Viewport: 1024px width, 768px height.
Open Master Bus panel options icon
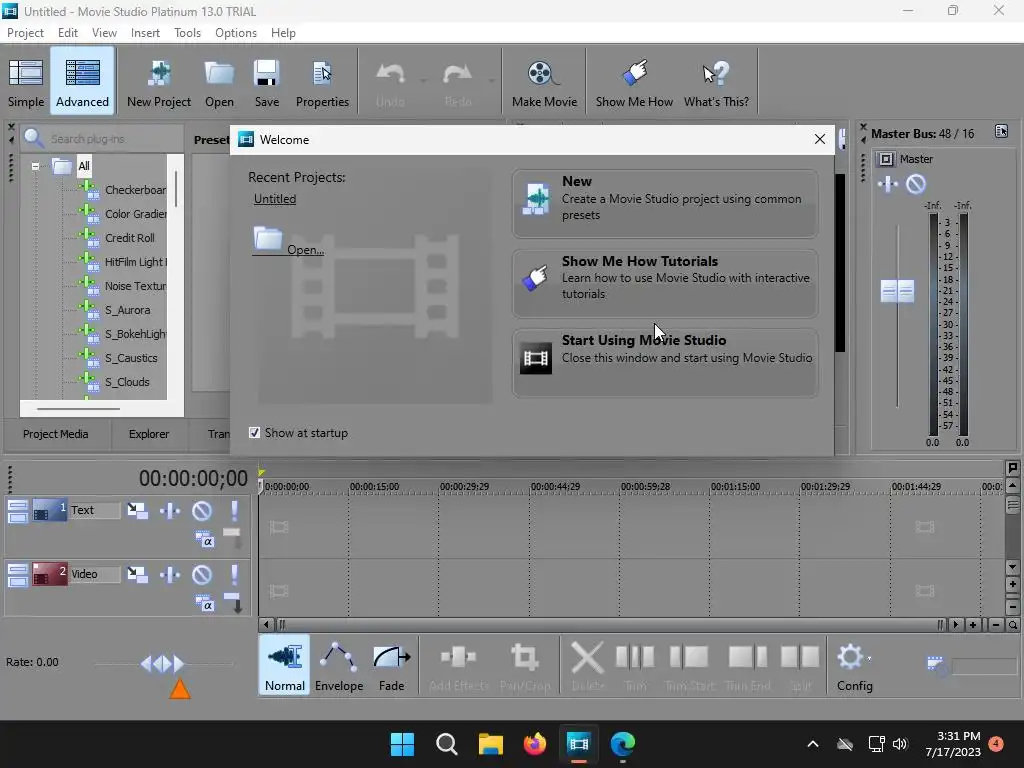pos(1001,131)
